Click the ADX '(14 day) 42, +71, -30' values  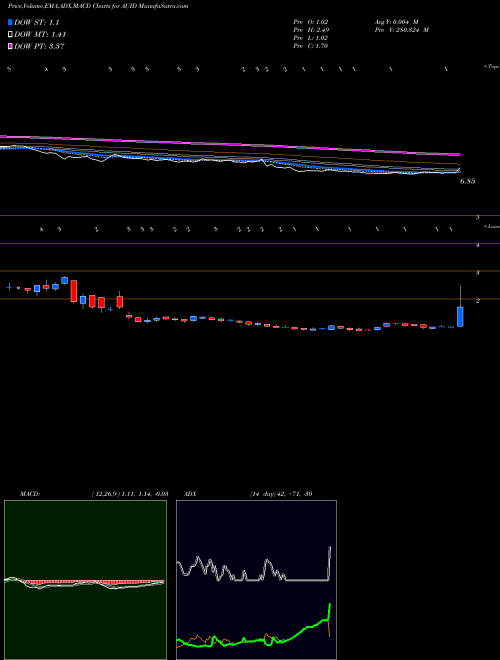281,494
